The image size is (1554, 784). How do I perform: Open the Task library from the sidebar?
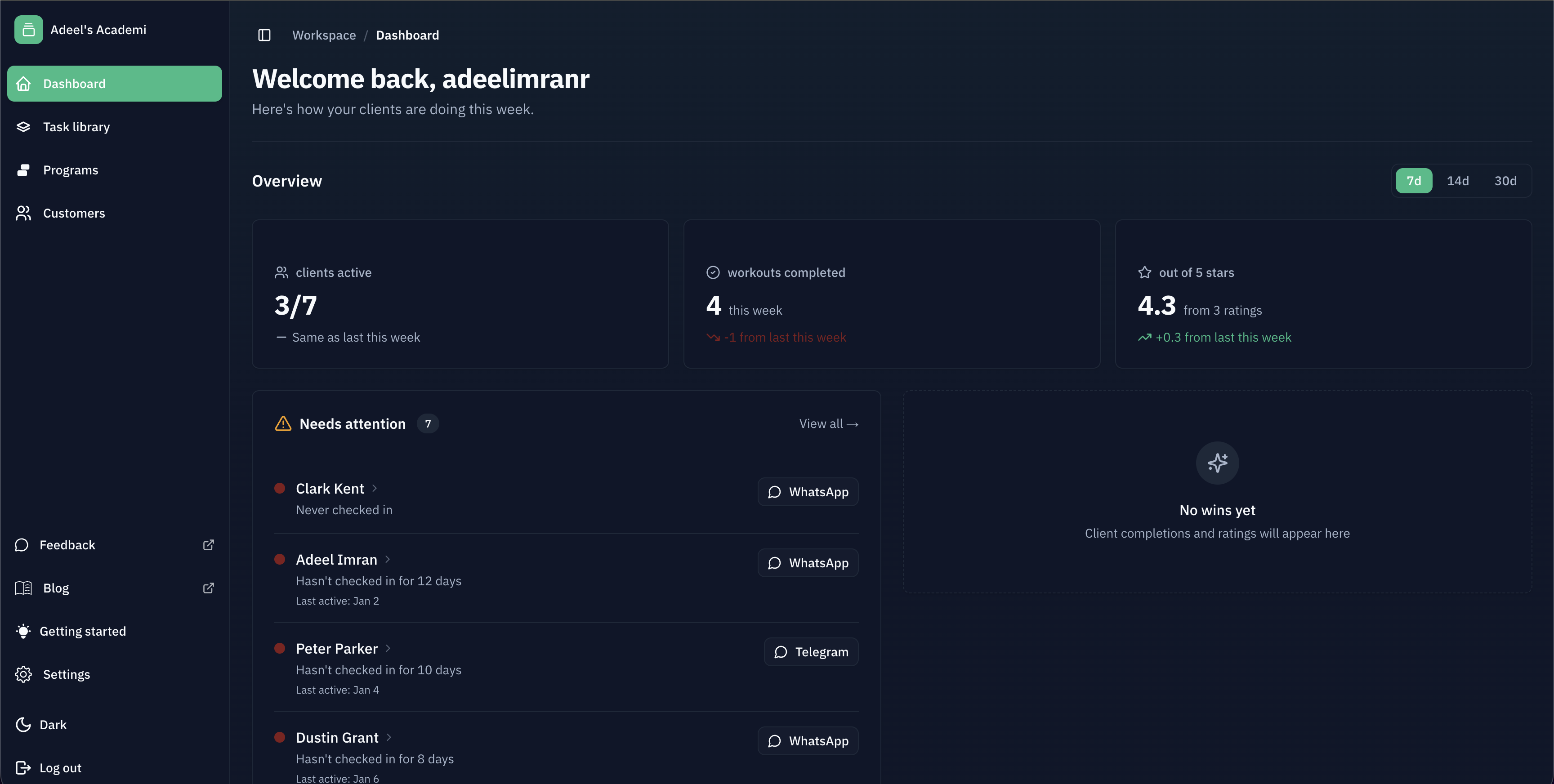tap(76, 127)
